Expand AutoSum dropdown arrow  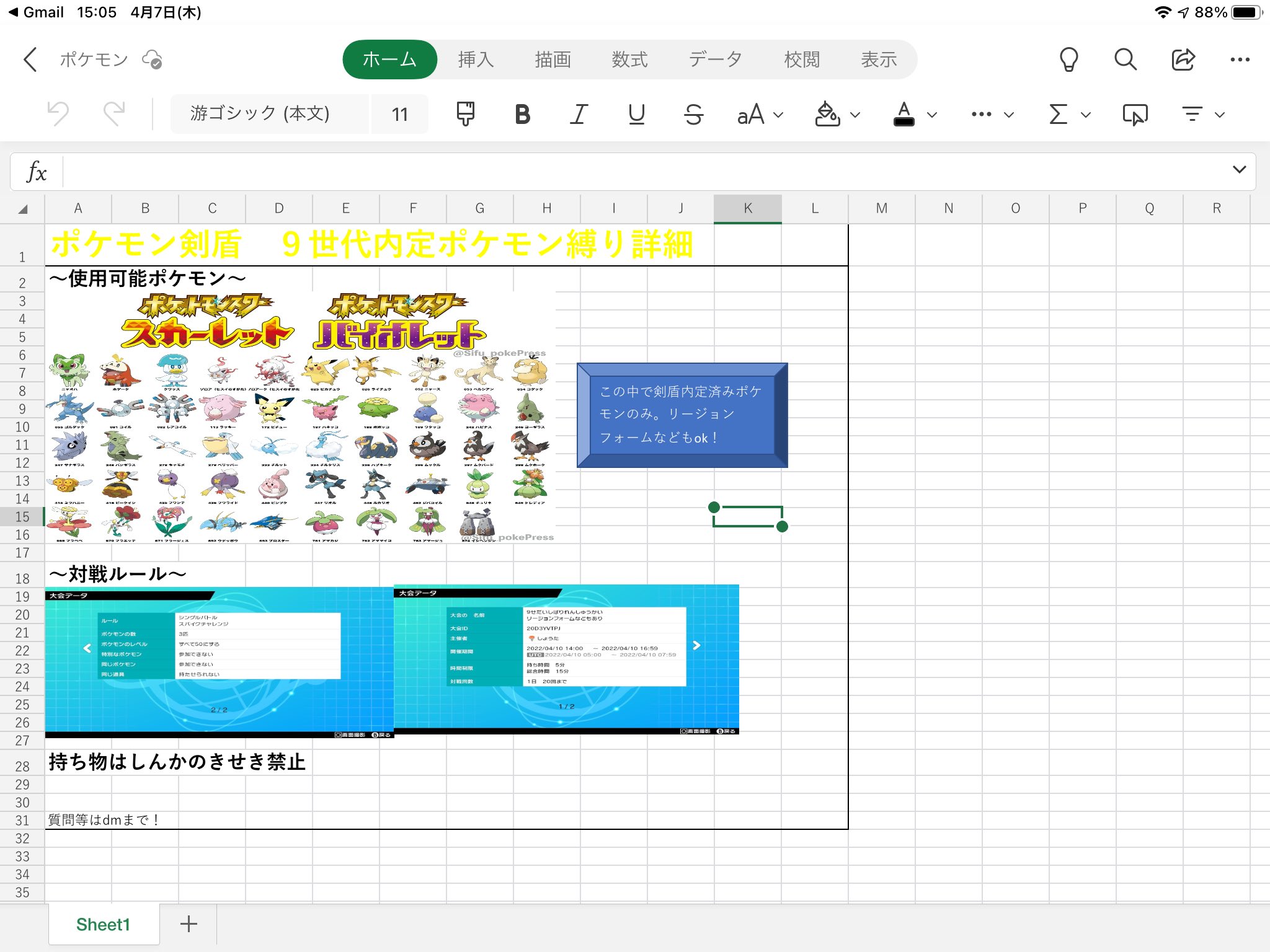[x=1085, y=115]
